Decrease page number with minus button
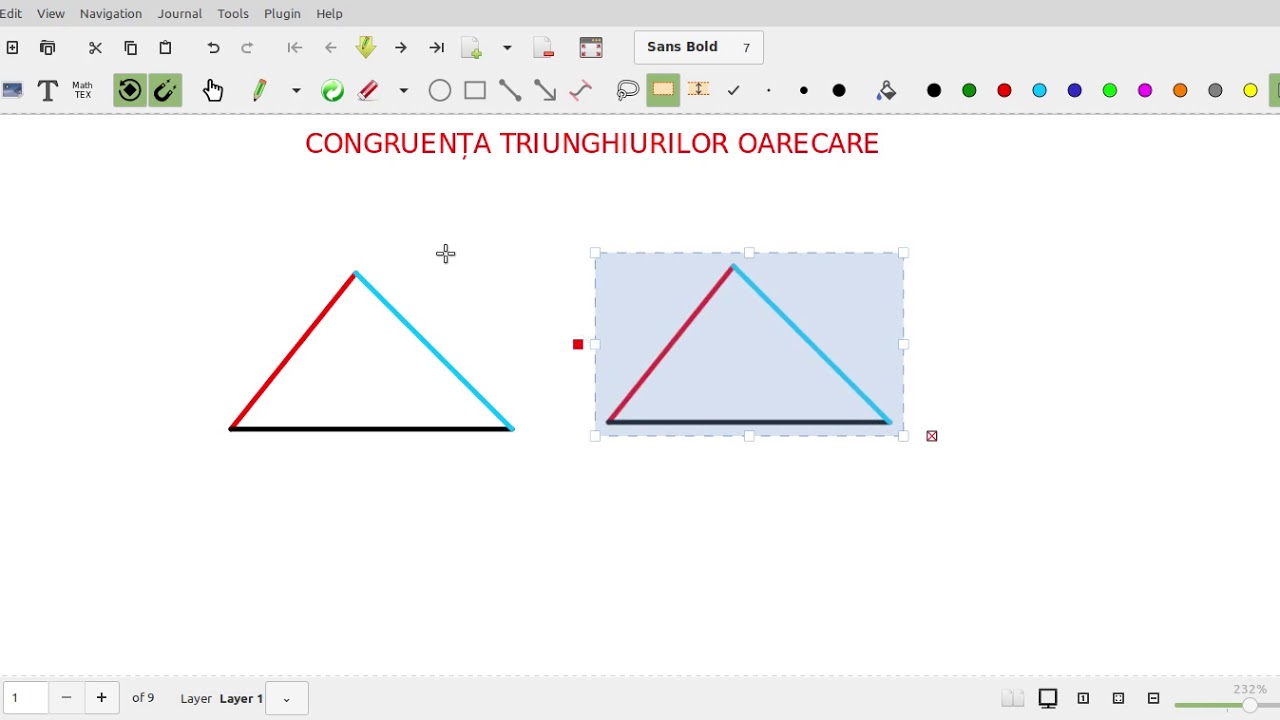The image size is (1280, 720). tap(66, 698)
